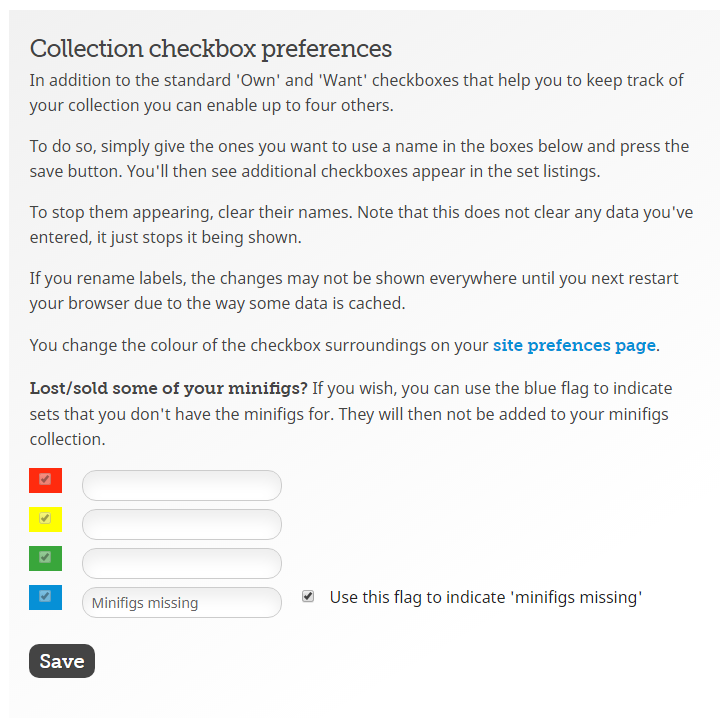Click the paragraph starting 'To do so, simply'

360,159
